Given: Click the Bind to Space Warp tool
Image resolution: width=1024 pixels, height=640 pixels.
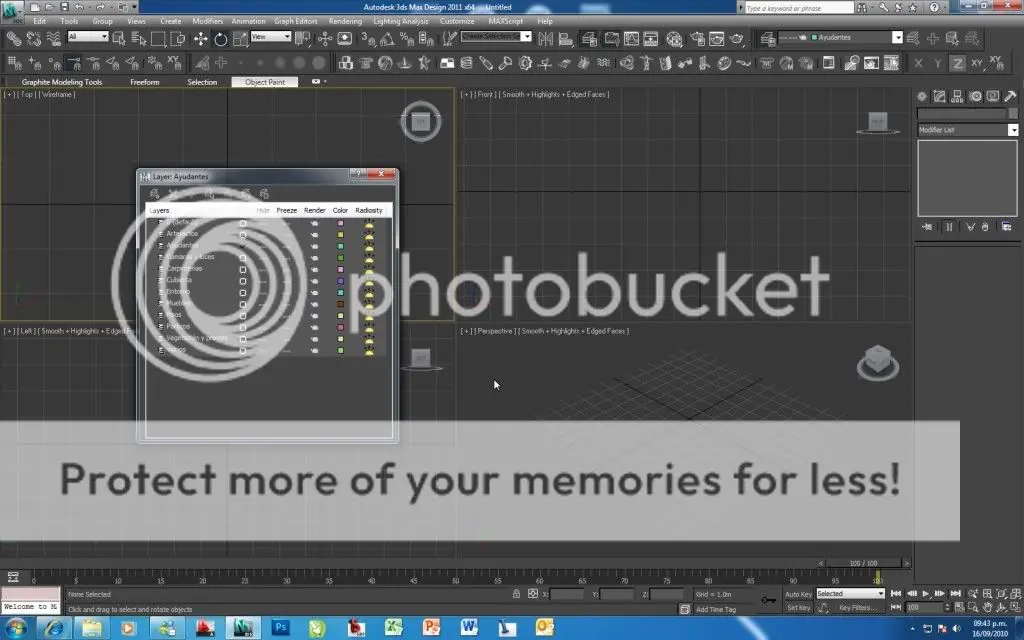Looking at the screenshot, I should [53, 39].
